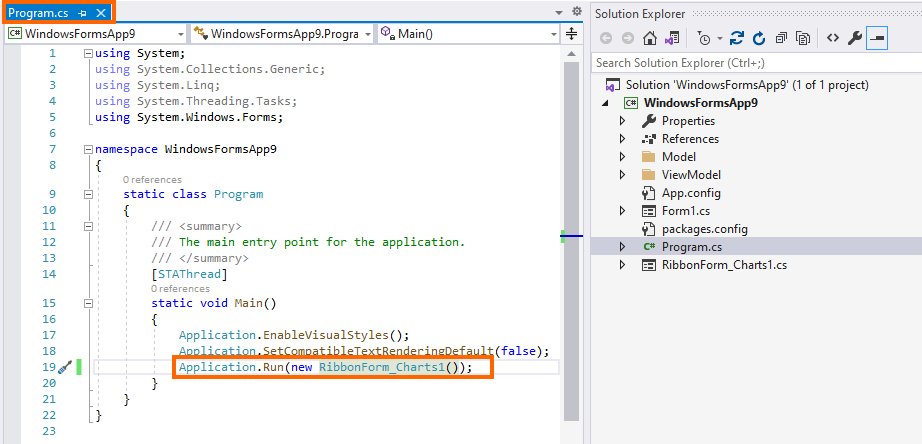Click the STAThread attribute text
Viewport: 922px width, 444px height.
[x=189, y=274]
